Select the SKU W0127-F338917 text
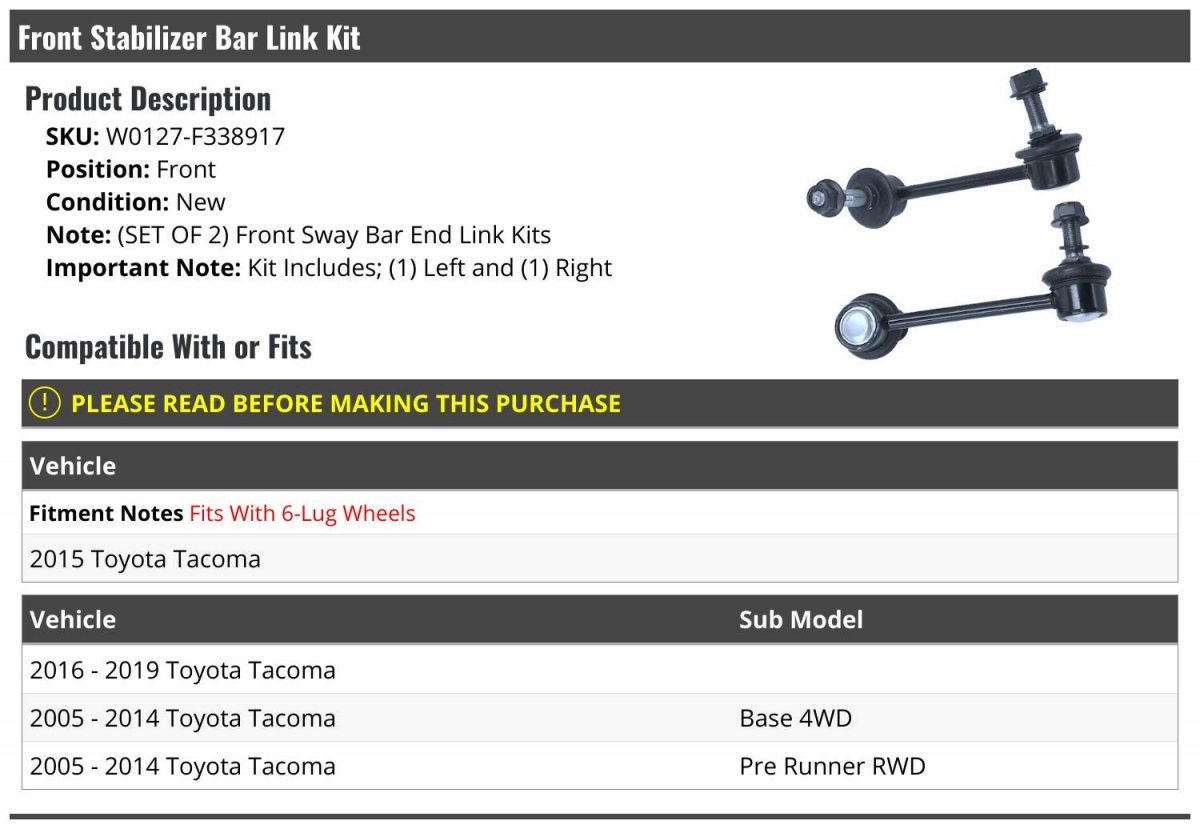 click(195, 136)
